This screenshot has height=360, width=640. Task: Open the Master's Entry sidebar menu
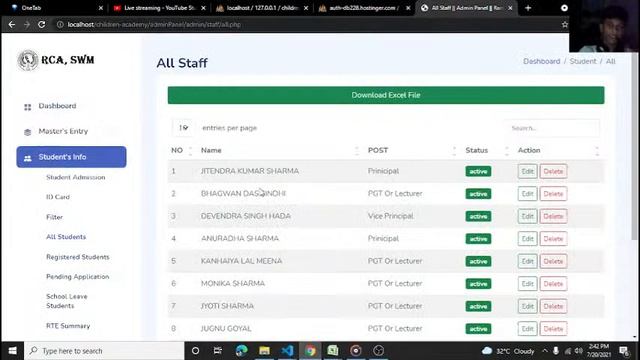click(63, 131)
